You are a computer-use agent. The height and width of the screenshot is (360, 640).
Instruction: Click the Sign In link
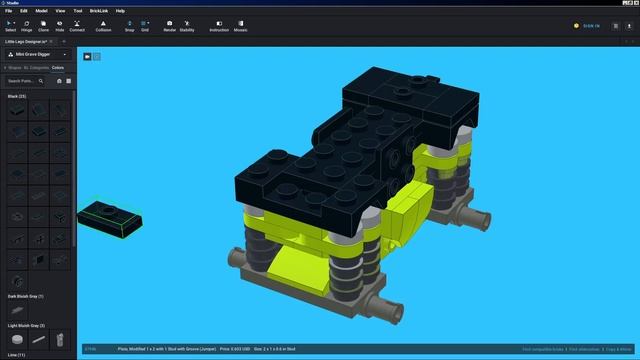(591, 26)
